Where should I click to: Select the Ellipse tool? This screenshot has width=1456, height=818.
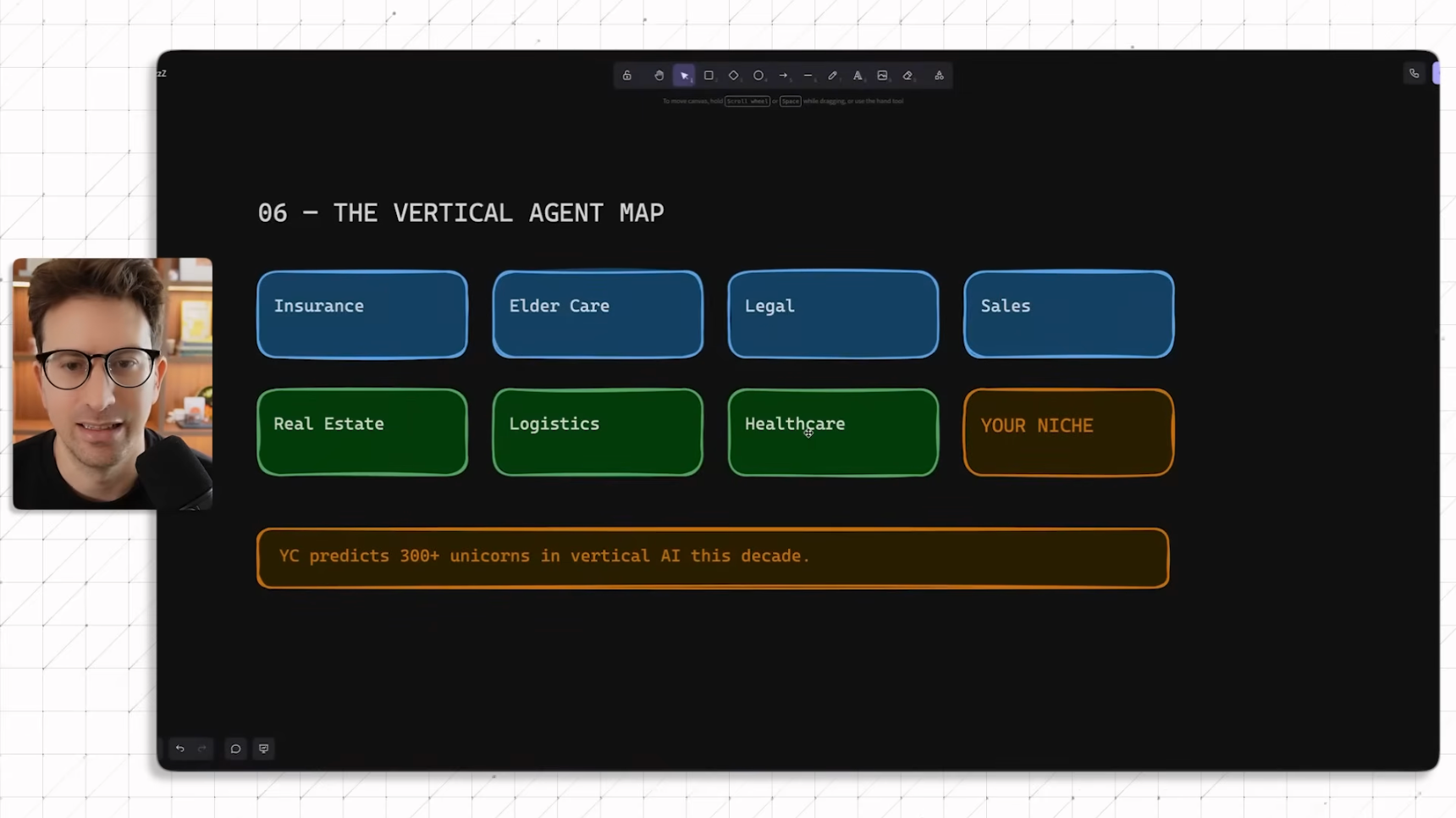[758, 75]
